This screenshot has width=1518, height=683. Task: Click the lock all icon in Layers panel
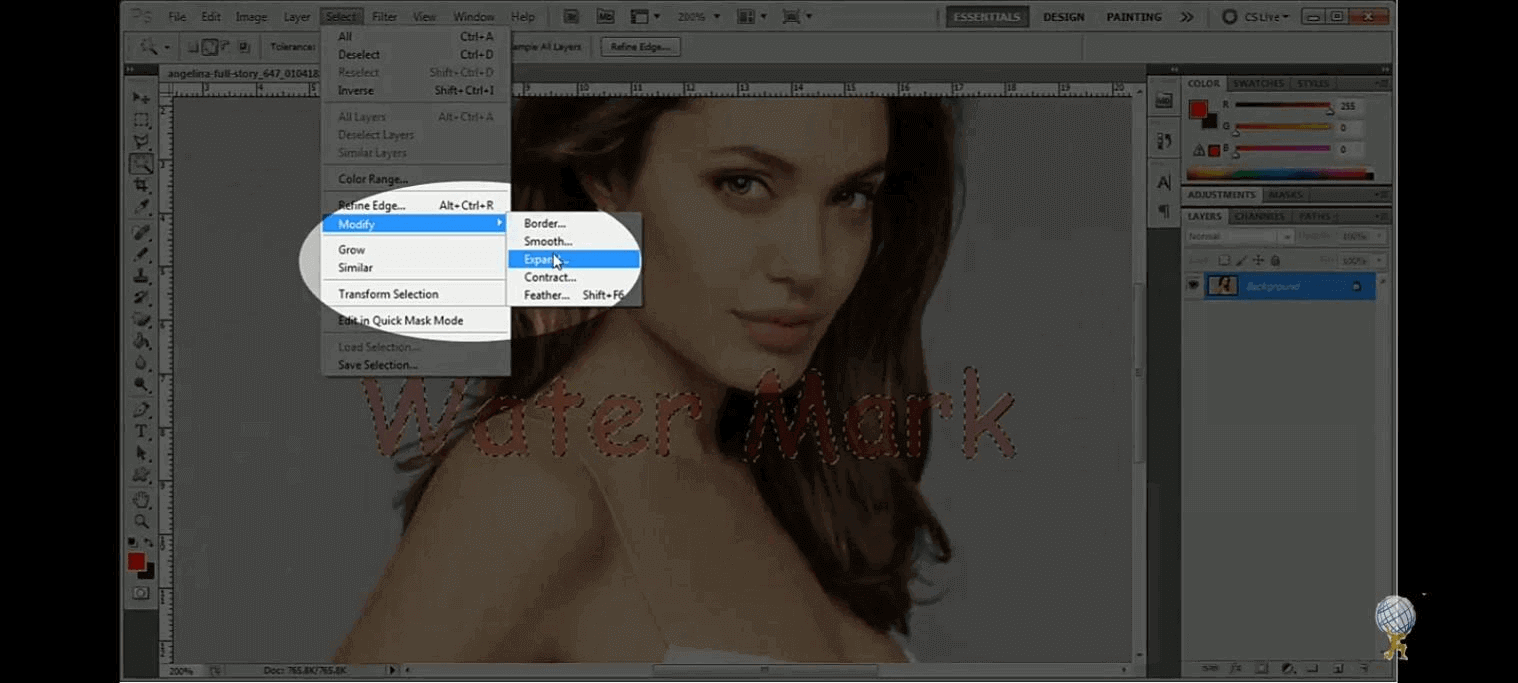click(1275, 261)
